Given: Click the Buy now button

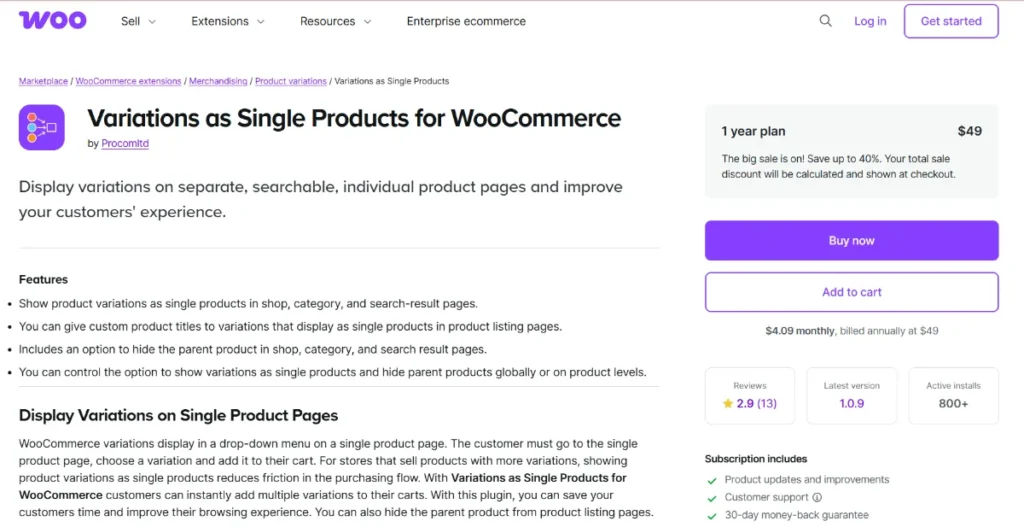Looking at the screenshot, I should [851, 240].
